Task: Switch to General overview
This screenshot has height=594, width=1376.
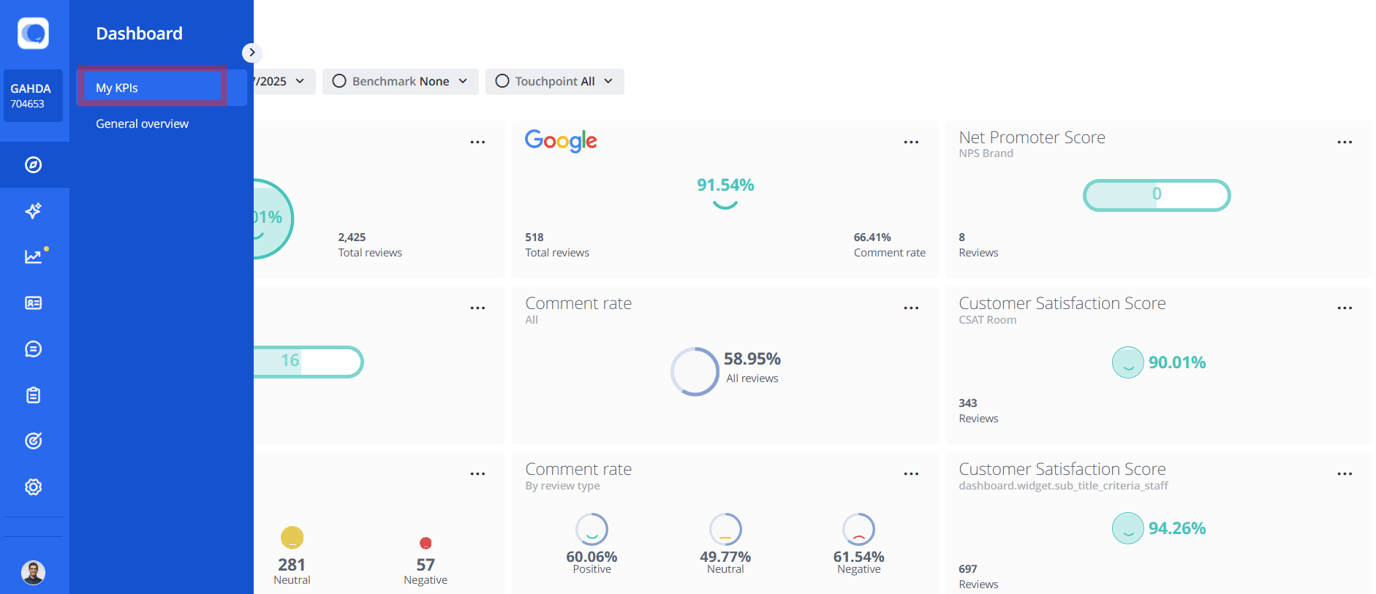Action: click(x=140, y=123)
